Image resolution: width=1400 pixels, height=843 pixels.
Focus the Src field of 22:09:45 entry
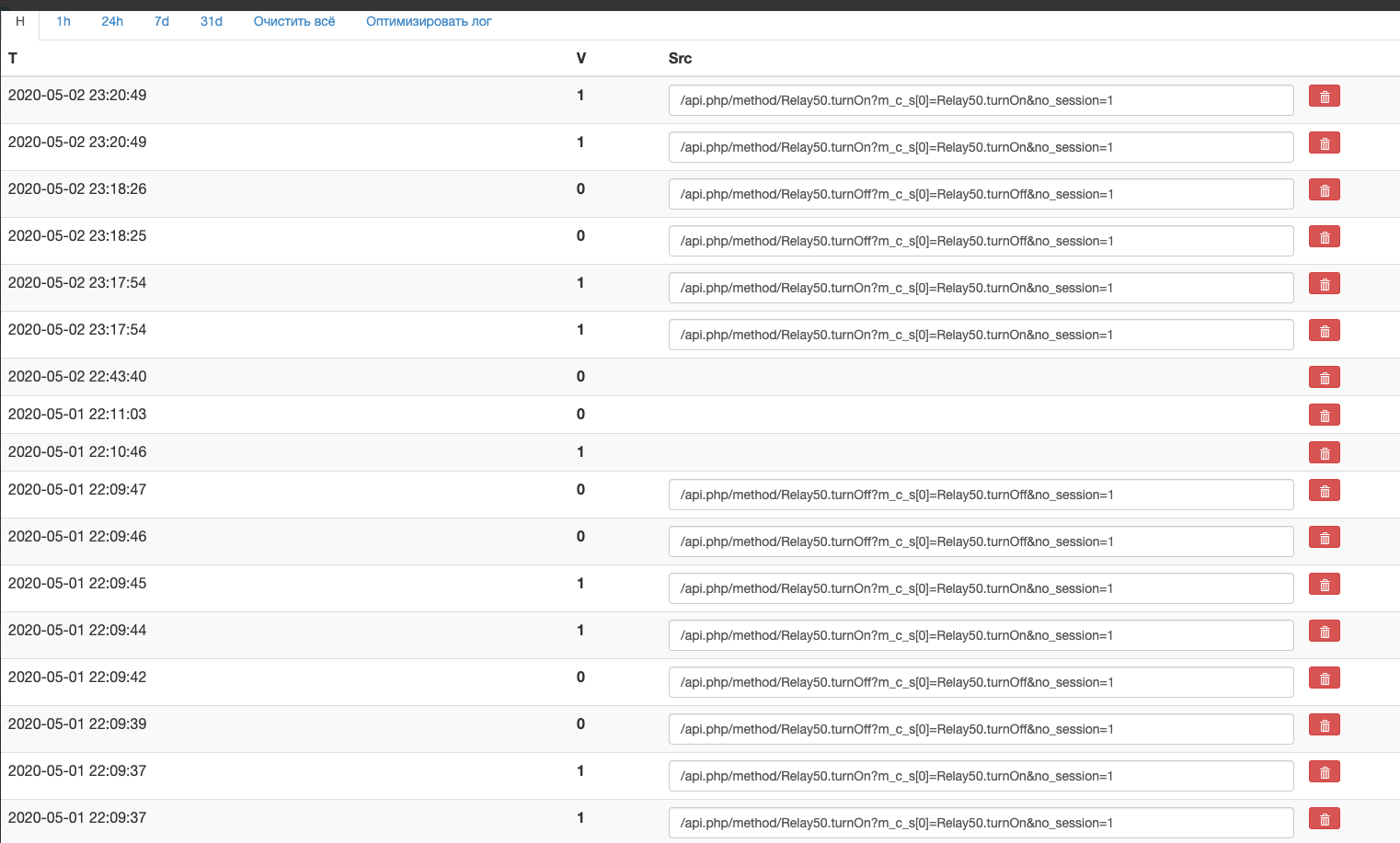[x=981, y=588]
